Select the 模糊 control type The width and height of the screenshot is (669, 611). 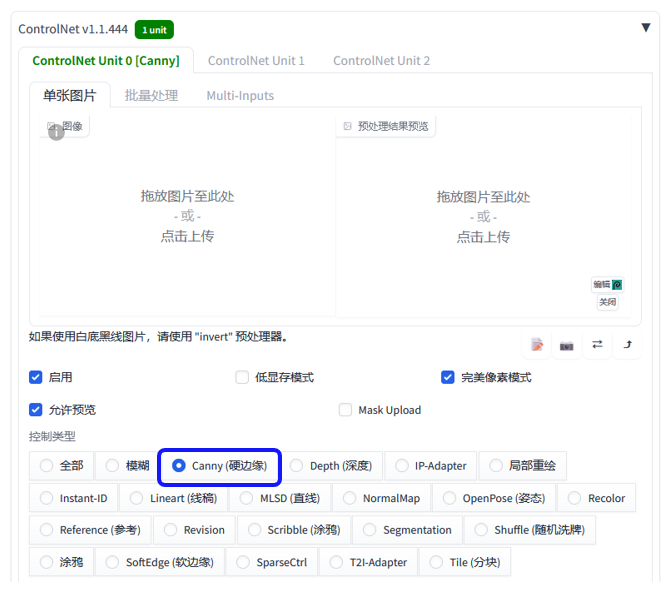pos(128,466)
